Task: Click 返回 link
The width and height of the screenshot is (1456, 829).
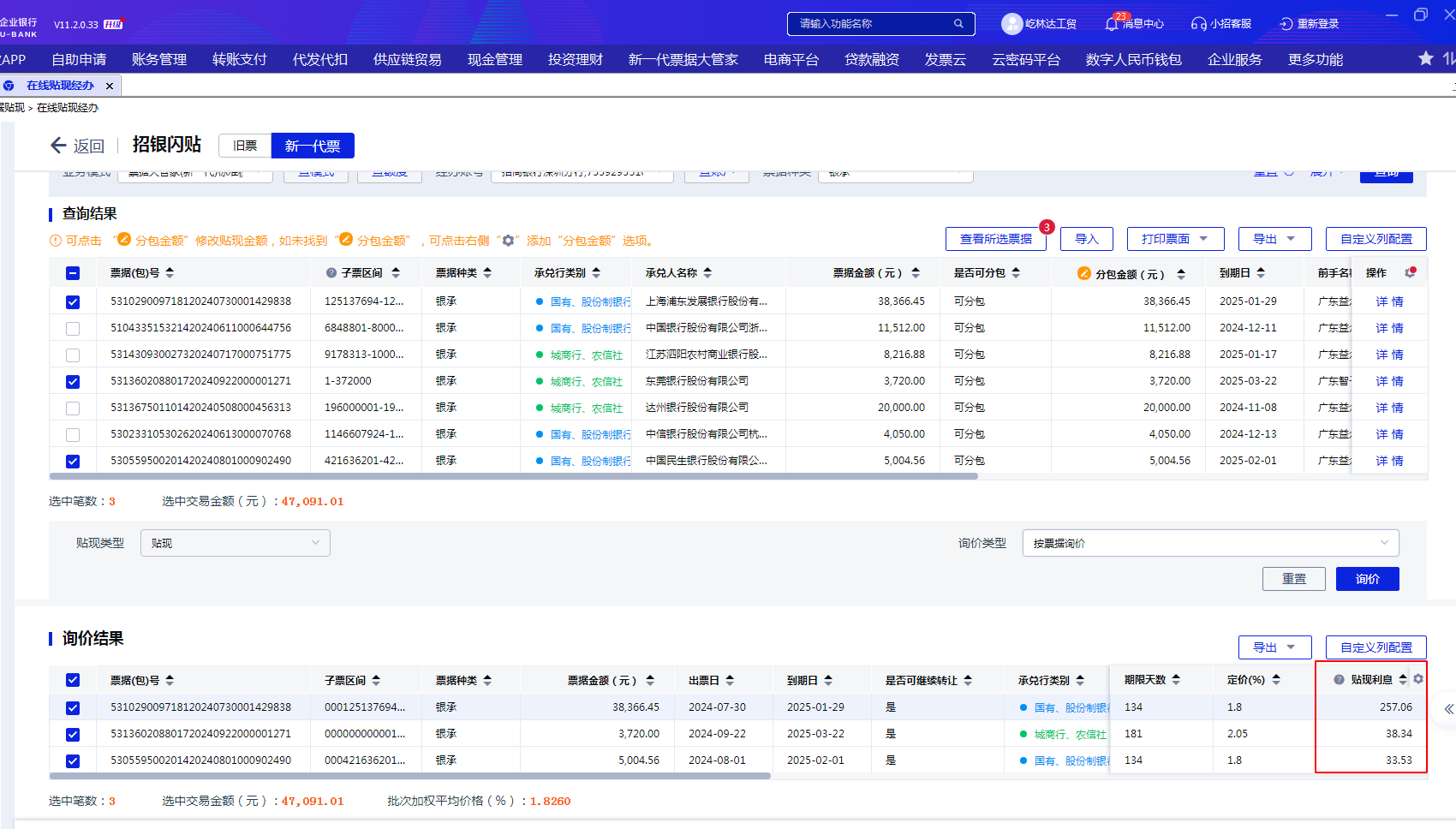Action: tap(89, 146)
